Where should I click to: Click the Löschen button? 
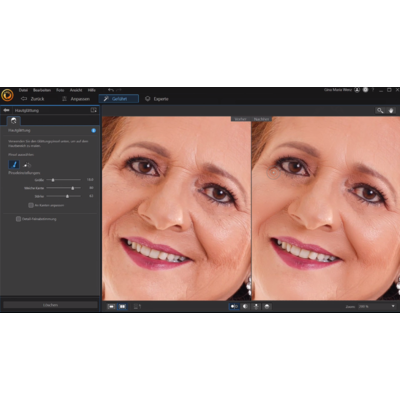click(50, 305)
